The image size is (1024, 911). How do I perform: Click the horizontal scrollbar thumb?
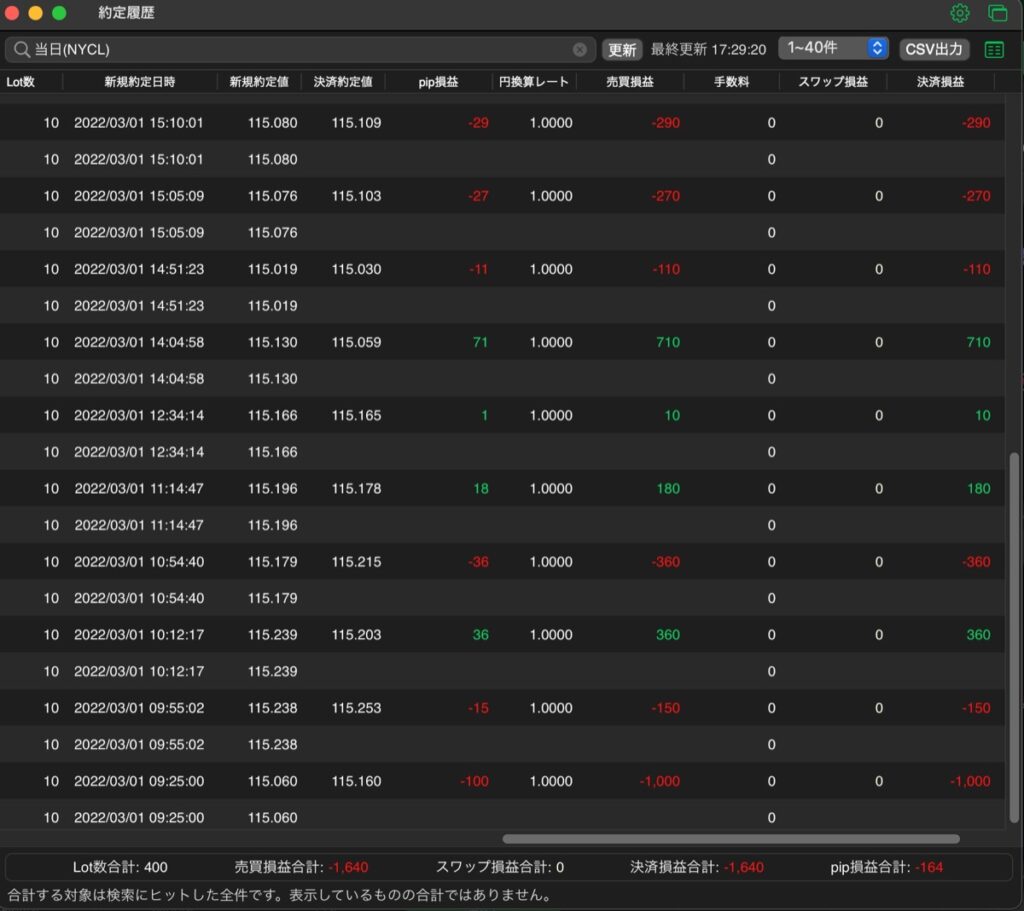pos(731,839)
